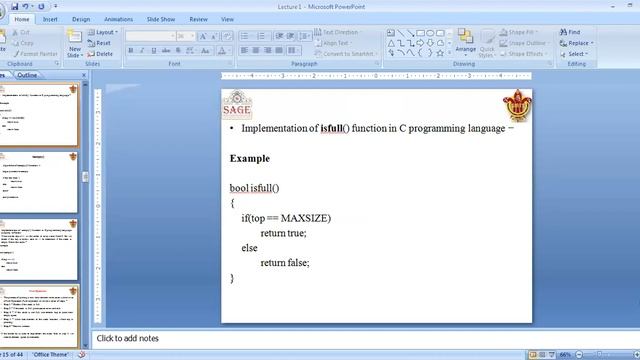The width and height of the screenshot is (640, 360).
Task: Open Replace options
Action: 577,43
